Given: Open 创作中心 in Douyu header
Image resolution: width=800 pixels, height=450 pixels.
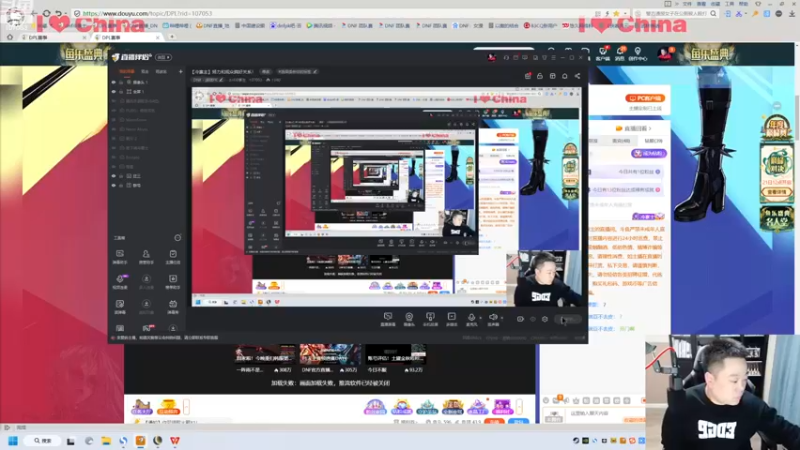Looking at the screenshot, I should [638, 54].
